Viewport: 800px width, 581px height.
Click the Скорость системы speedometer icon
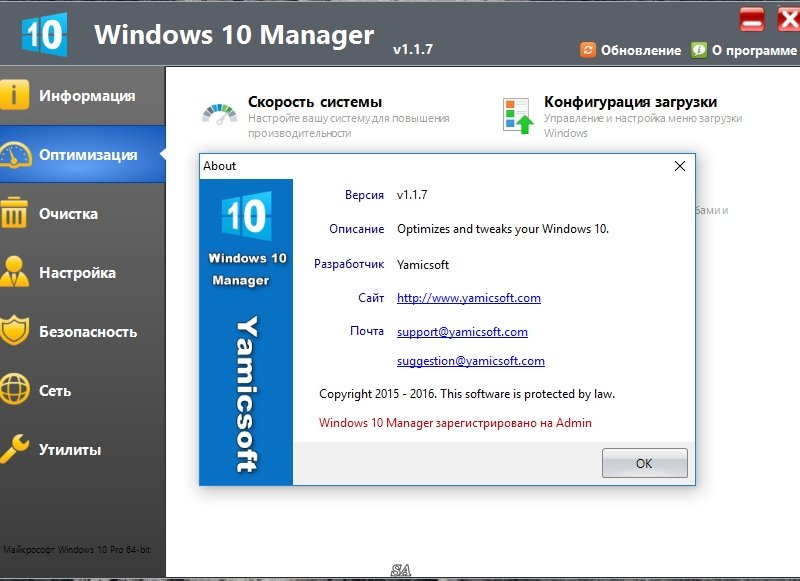coord(219,115)
